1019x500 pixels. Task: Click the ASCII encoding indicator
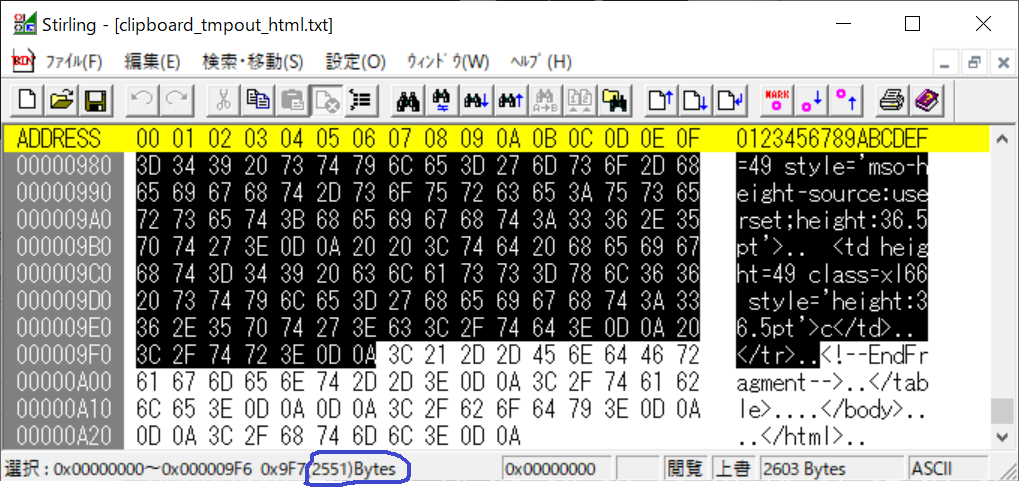click(949, 469)
